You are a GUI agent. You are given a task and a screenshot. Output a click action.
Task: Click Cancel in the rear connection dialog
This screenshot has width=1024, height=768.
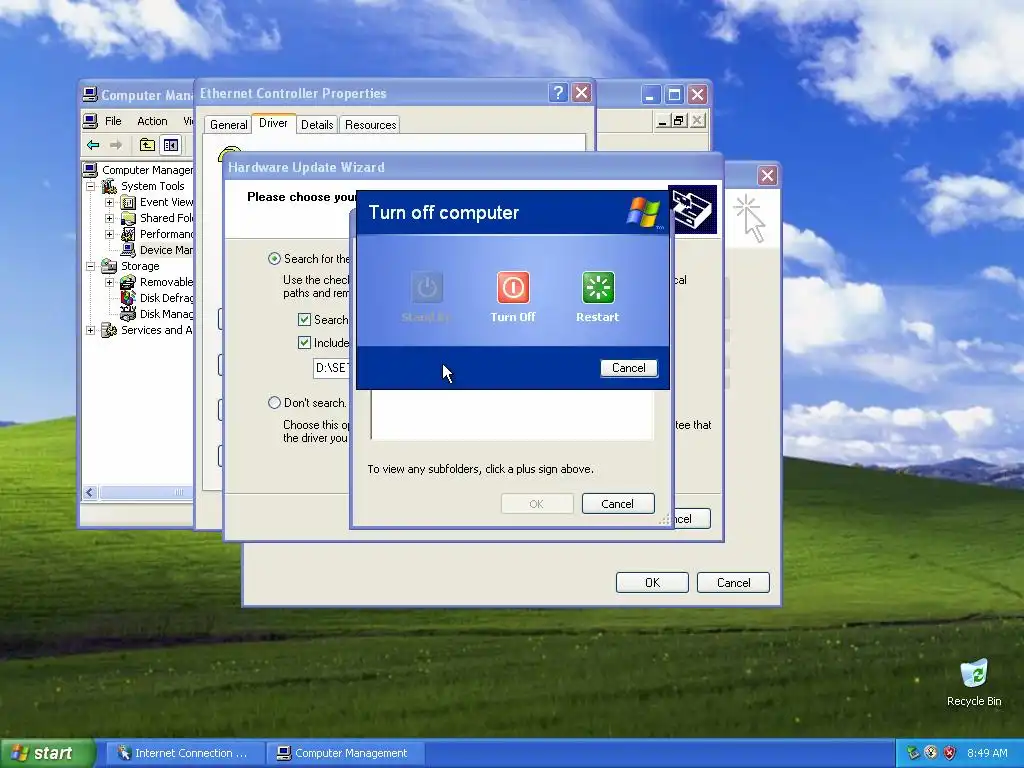point(733,583)
